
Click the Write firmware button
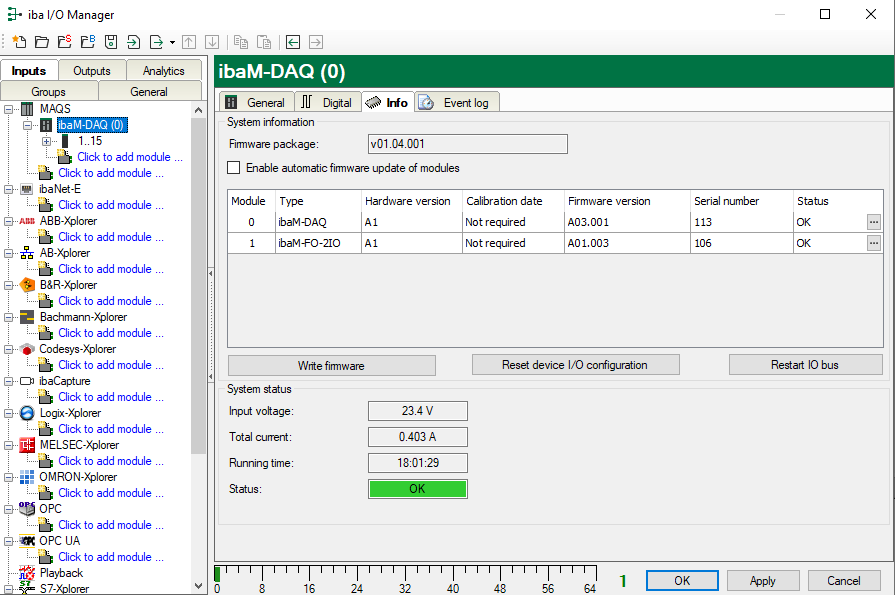tap(331, 365)
